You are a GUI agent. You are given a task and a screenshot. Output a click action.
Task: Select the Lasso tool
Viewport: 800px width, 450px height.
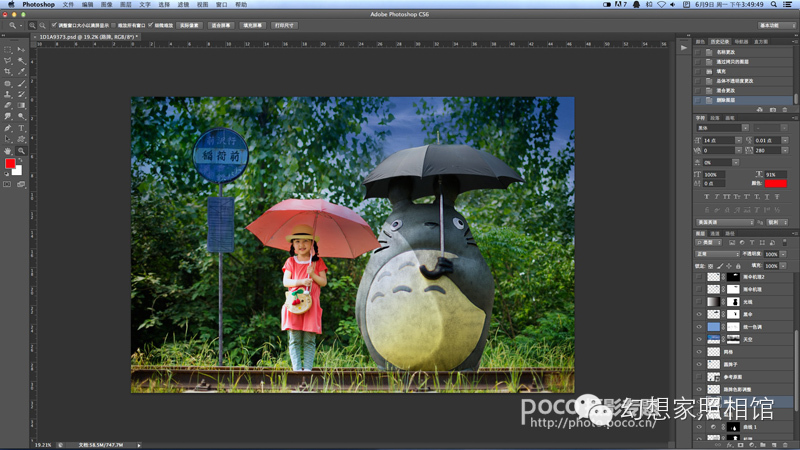pos(8,61)
